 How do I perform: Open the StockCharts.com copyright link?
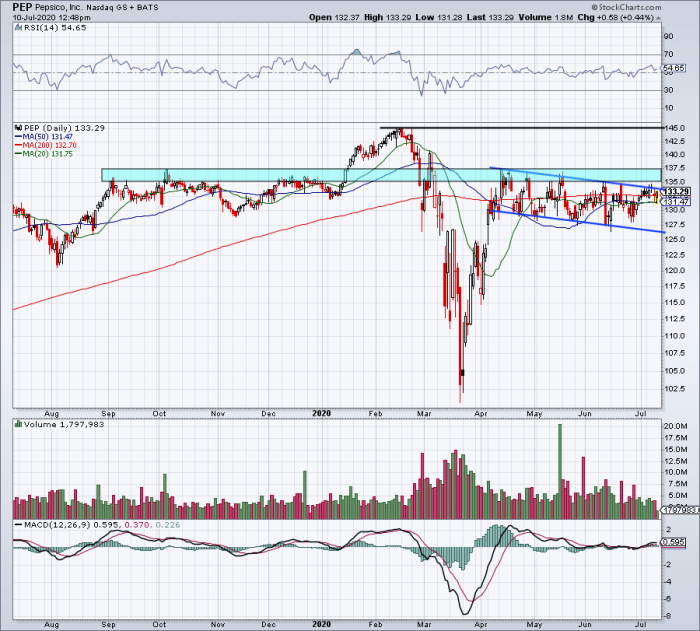click(626, 7)
